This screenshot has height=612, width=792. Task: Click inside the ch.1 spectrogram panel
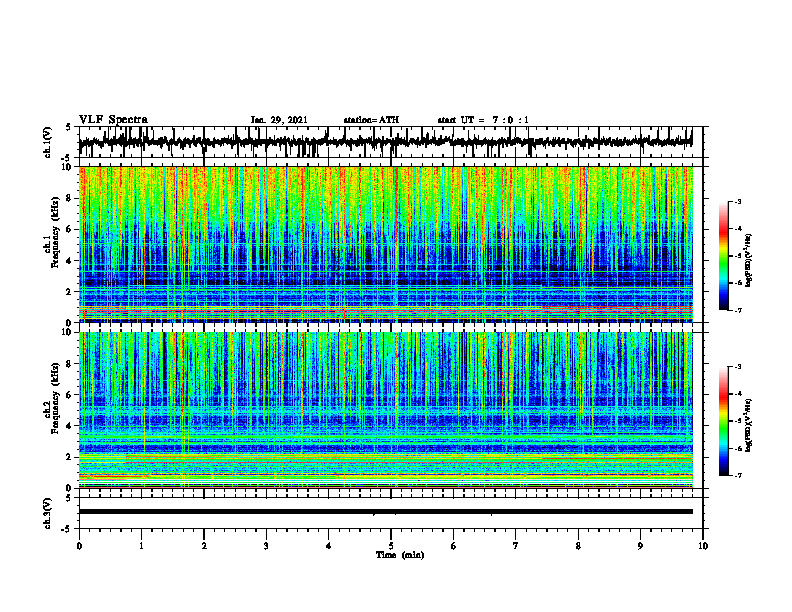point(385,244)
